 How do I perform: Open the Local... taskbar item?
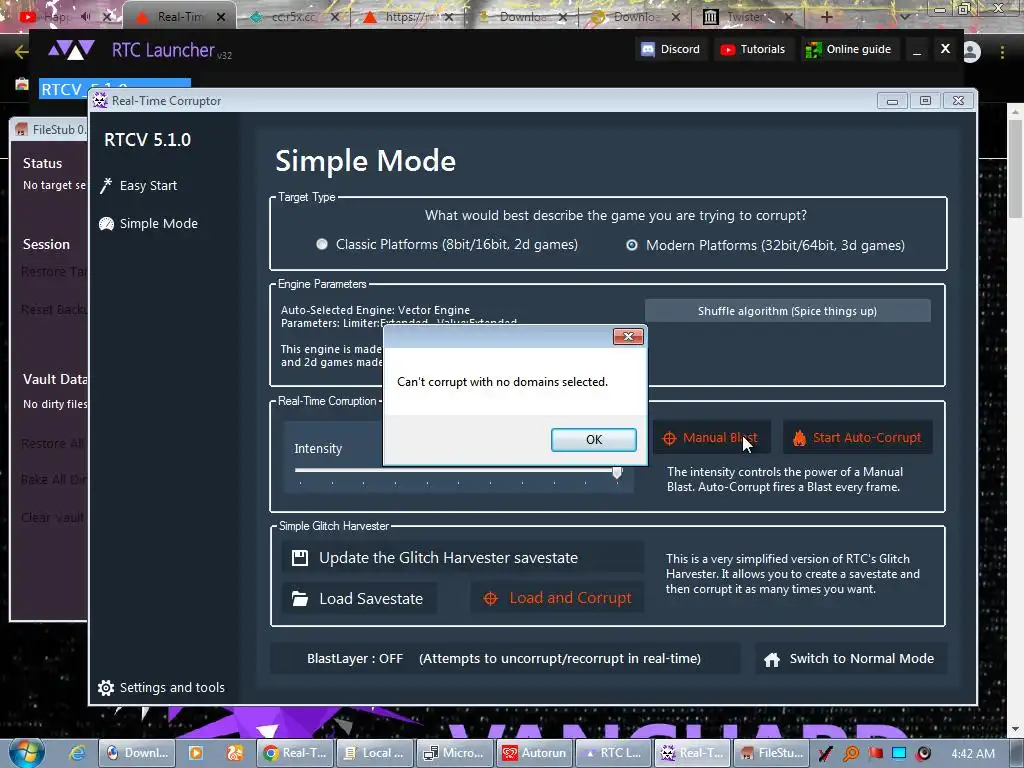(376, 753)
